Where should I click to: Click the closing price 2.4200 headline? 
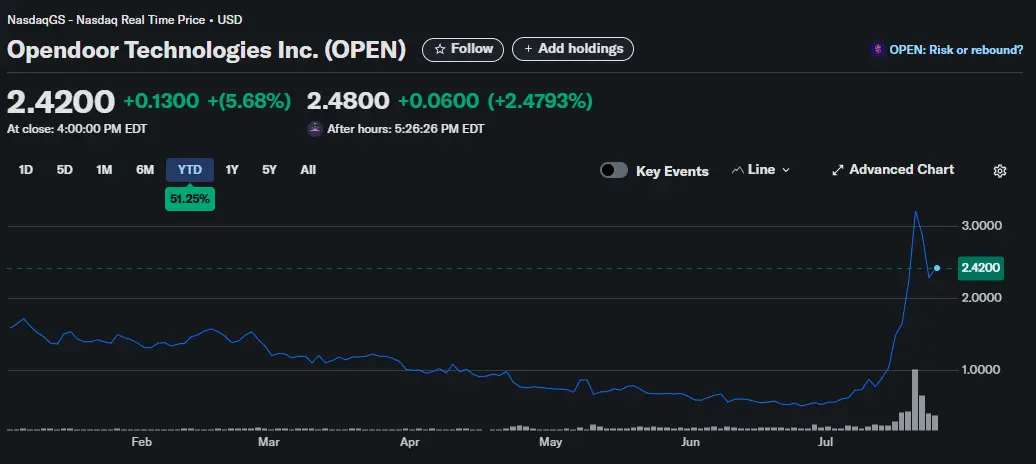(61, 102)
